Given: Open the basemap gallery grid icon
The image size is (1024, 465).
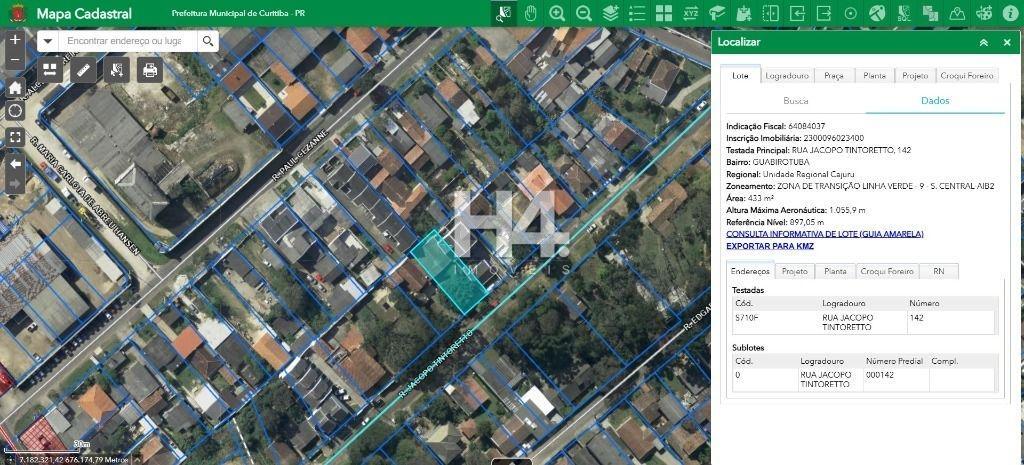Looking at the screenshot, I should 664,13.
